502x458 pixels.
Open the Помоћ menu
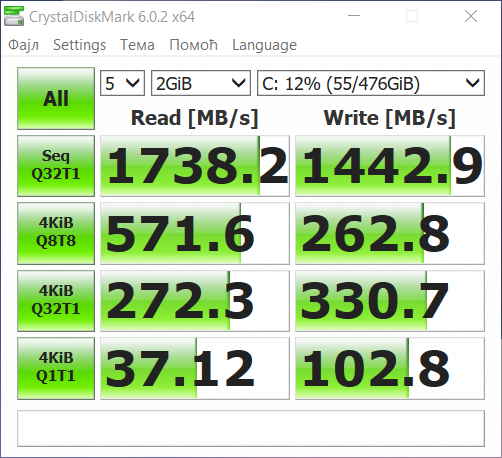pos(193,45)
